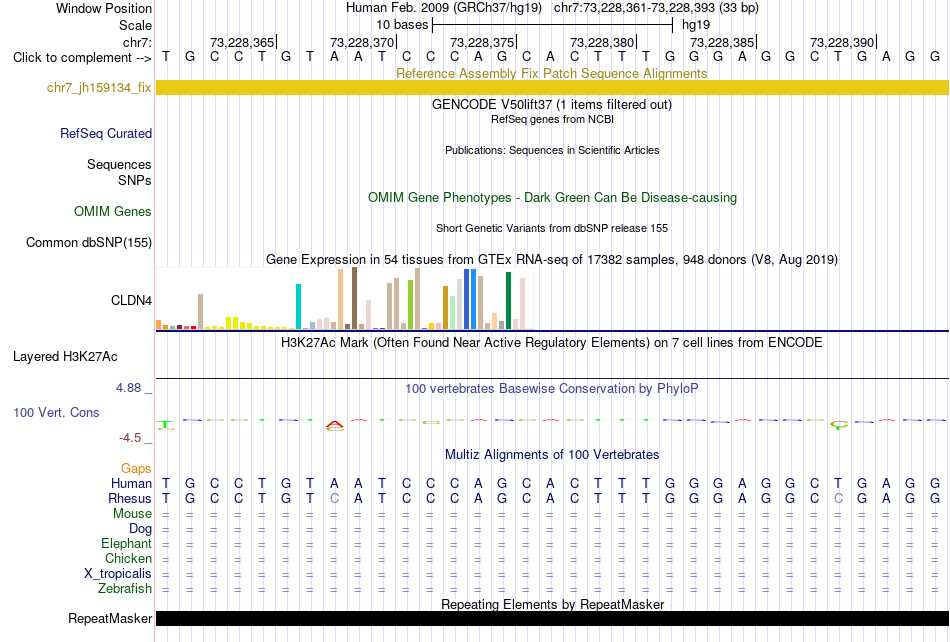This screenshot has width=950, height=642.
Task: Open the Layered H3K27Ac track label
Action: tap(65, 357)
